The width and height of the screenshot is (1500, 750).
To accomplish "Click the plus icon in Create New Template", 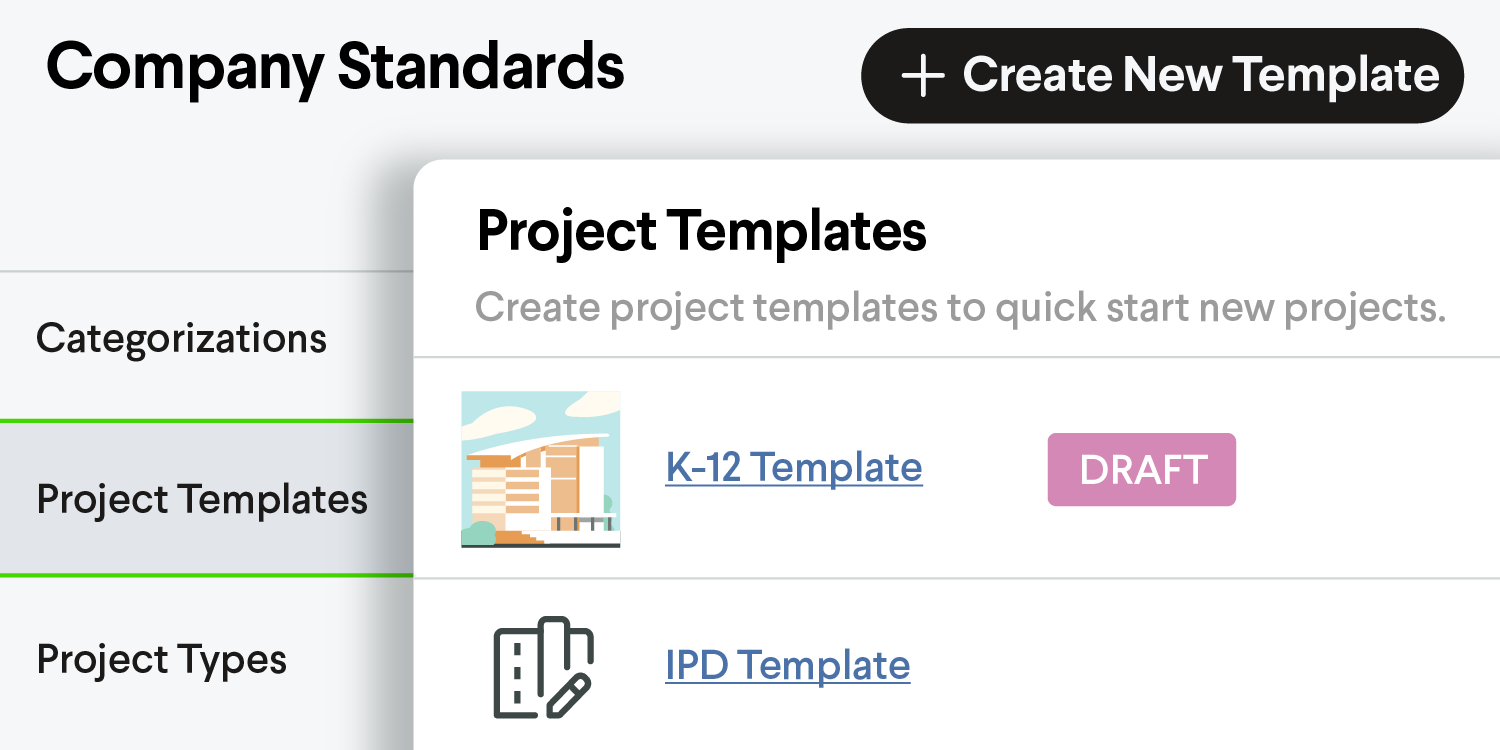I will tap(923, 77).
